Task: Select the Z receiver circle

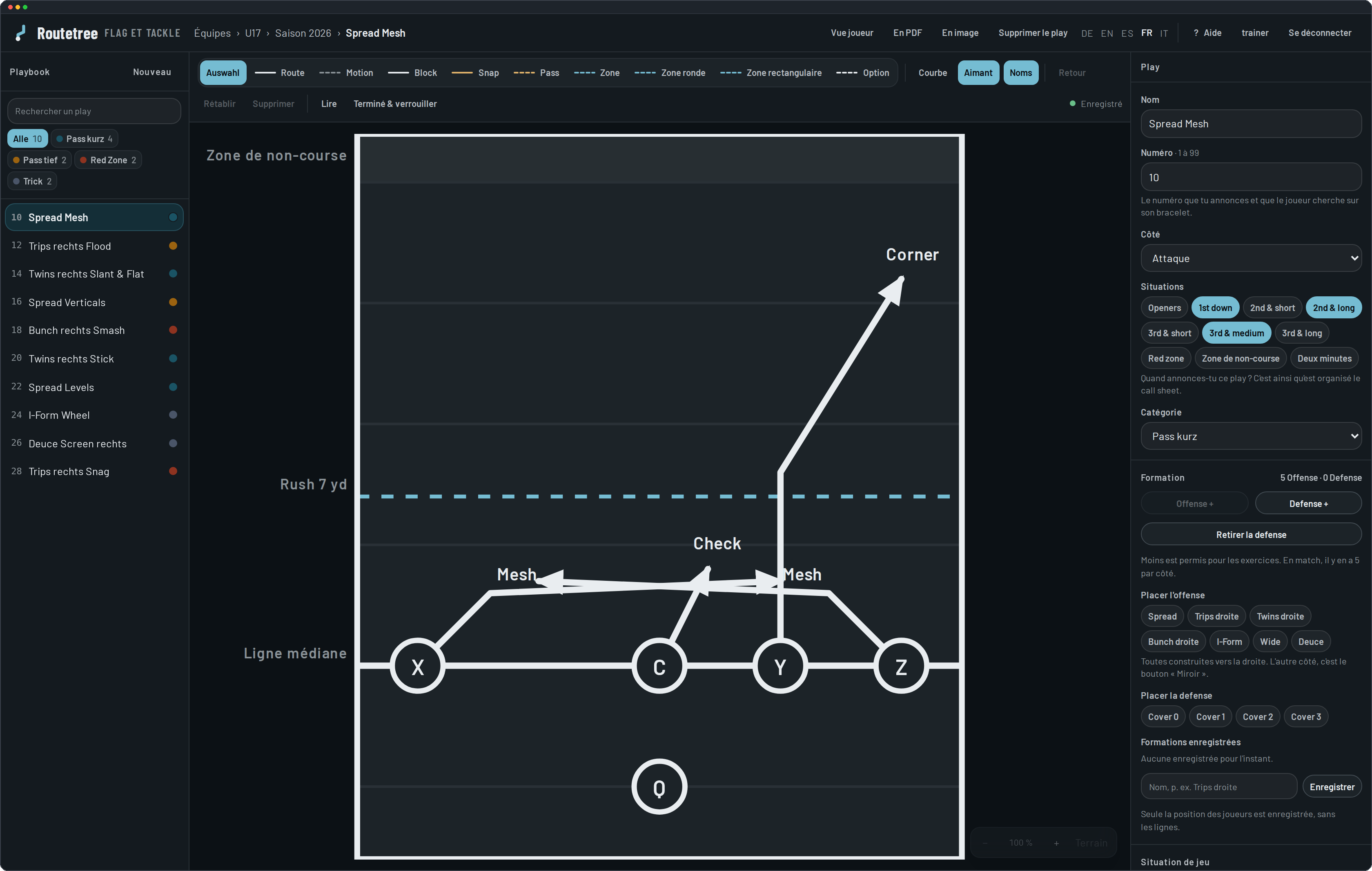Action: click(x=901, y=666)
